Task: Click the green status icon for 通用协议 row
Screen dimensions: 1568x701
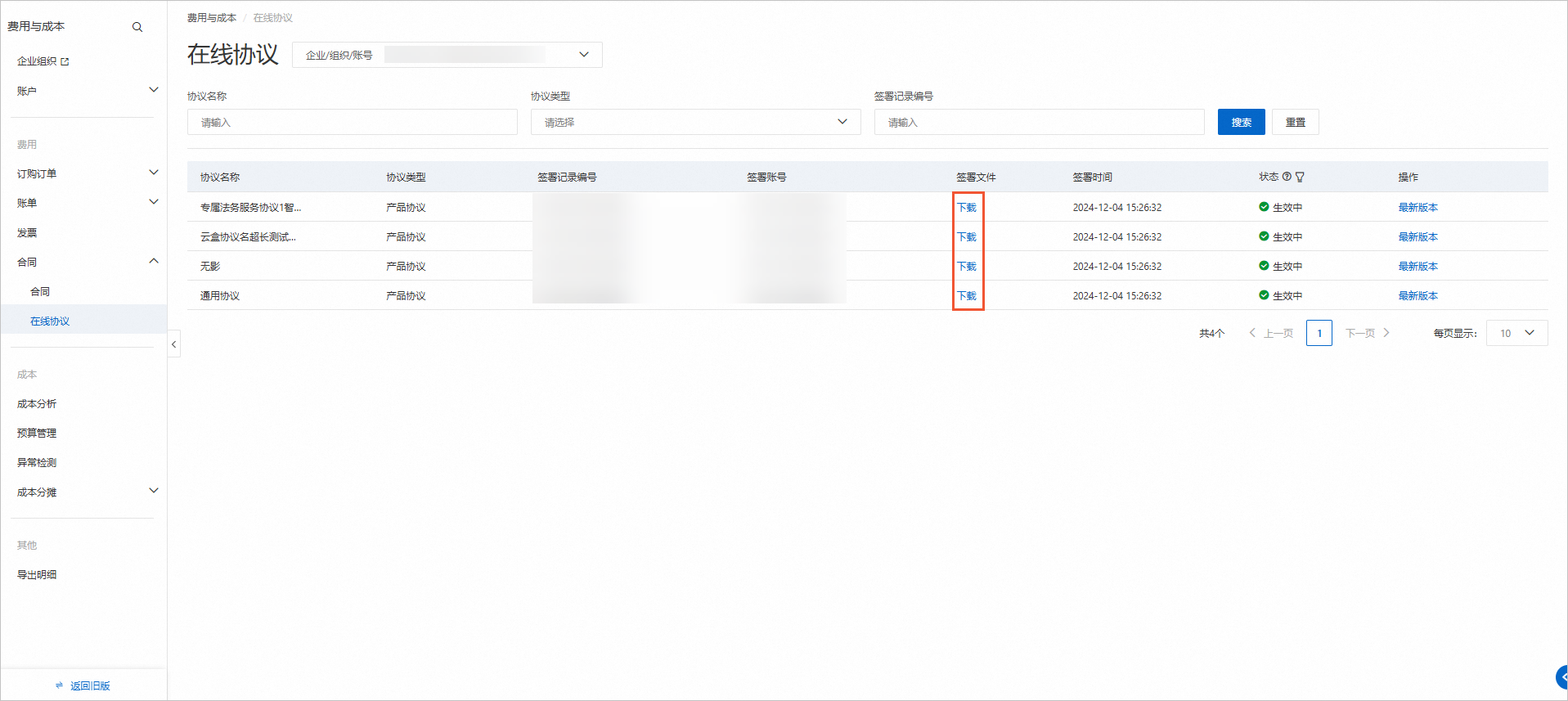Action: (1264, 295)
